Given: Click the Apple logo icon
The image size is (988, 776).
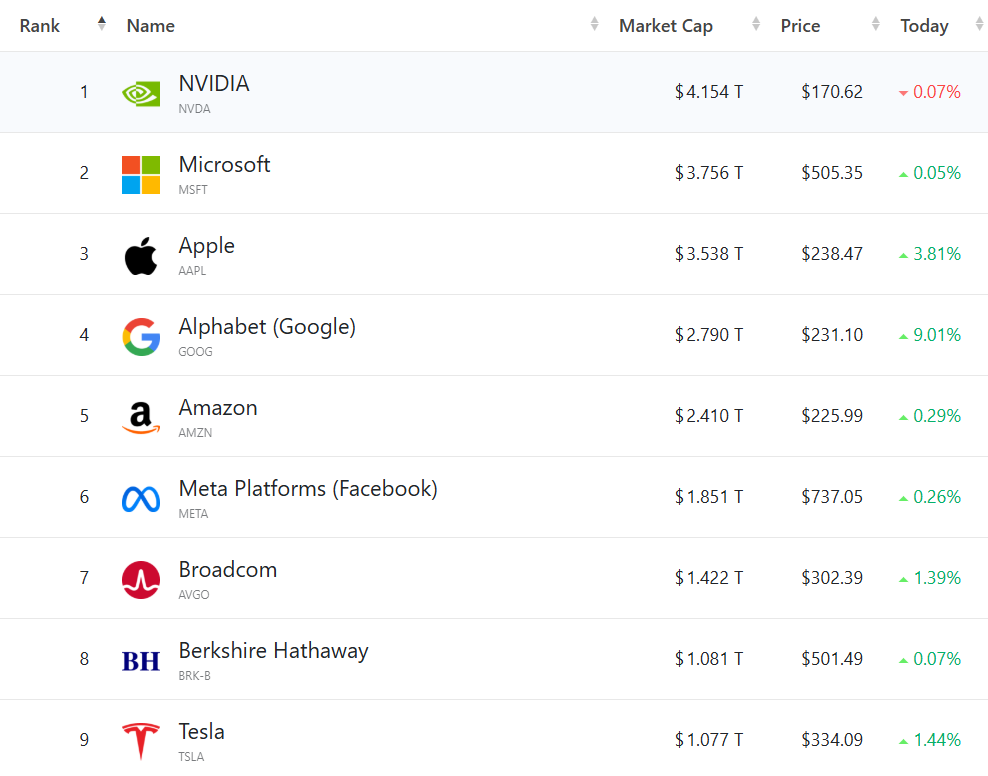Looking at the screenshot, I should (141, 256).
